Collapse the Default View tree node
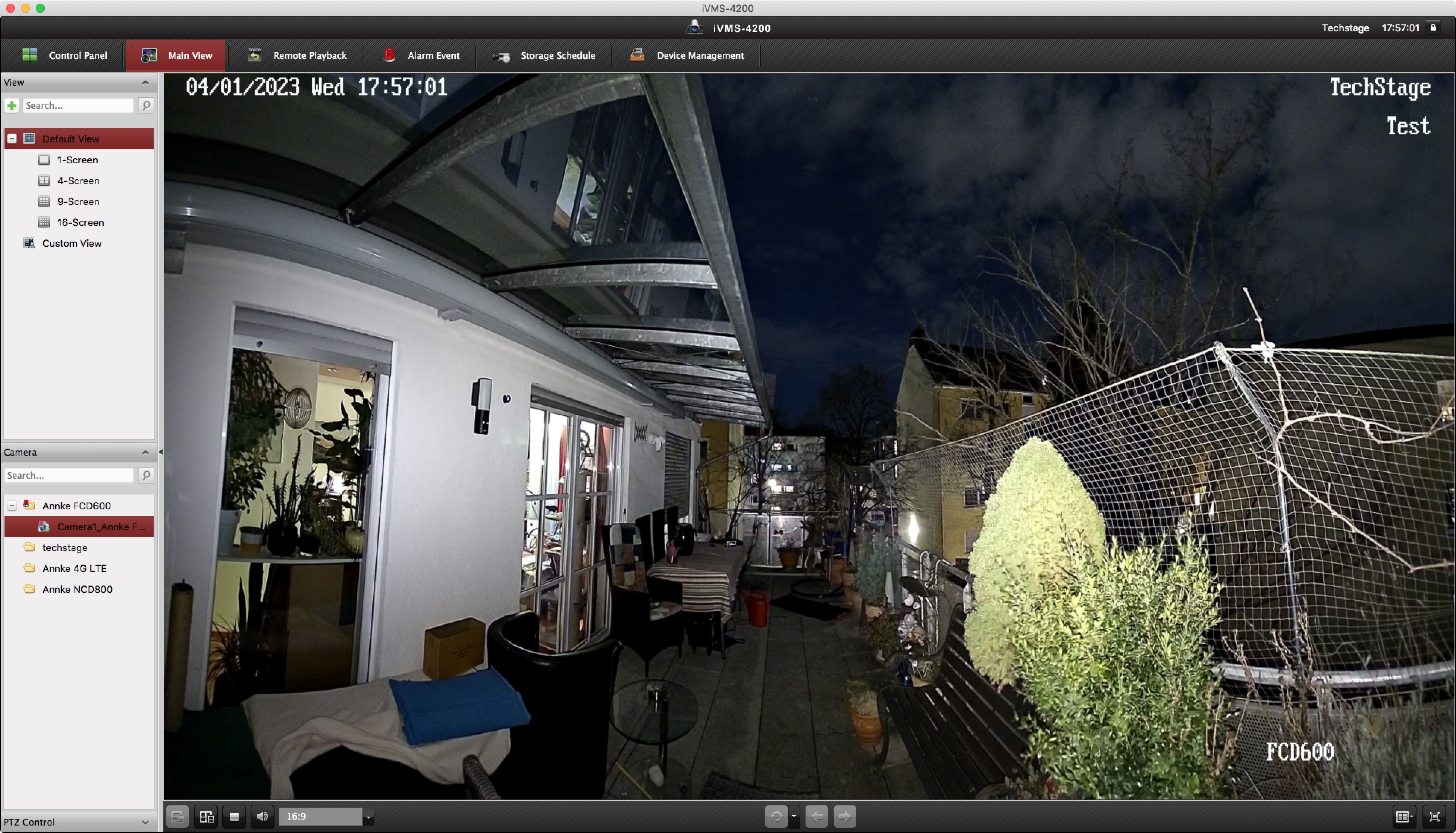The image size is (1456, 833). [12, 139]
